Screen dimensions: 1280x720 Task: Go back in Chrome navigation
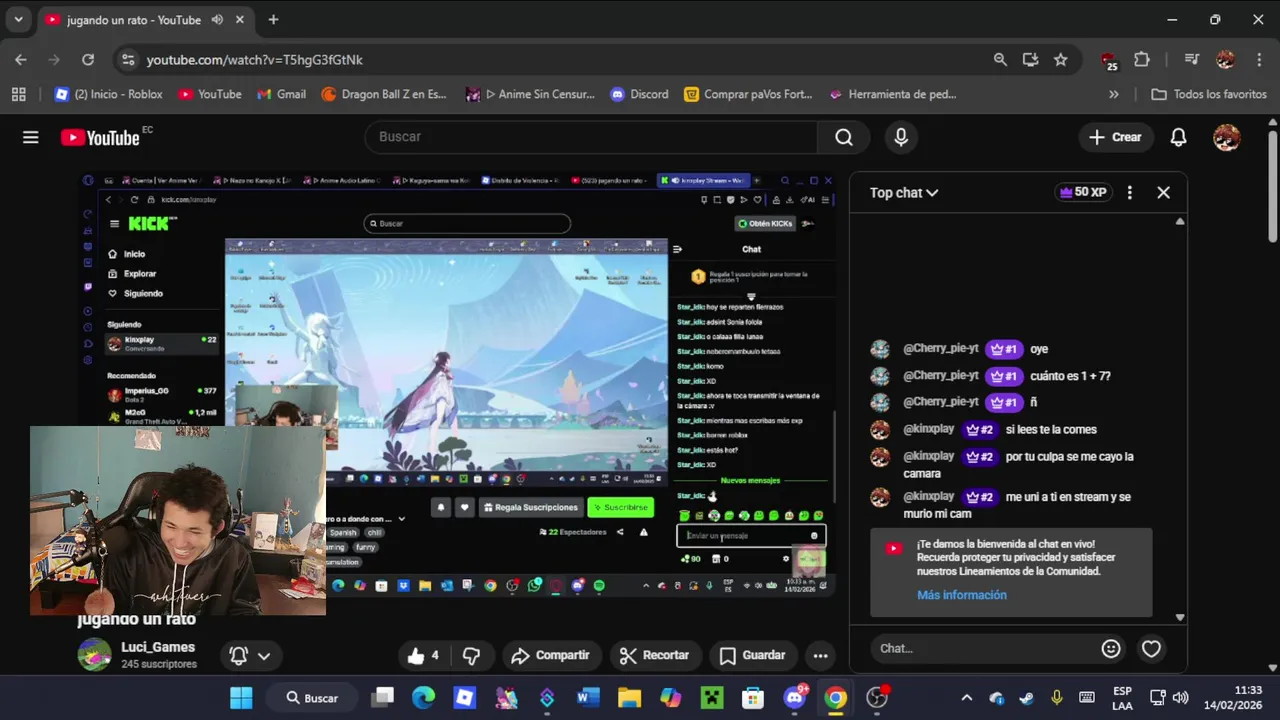coord(21,60)
